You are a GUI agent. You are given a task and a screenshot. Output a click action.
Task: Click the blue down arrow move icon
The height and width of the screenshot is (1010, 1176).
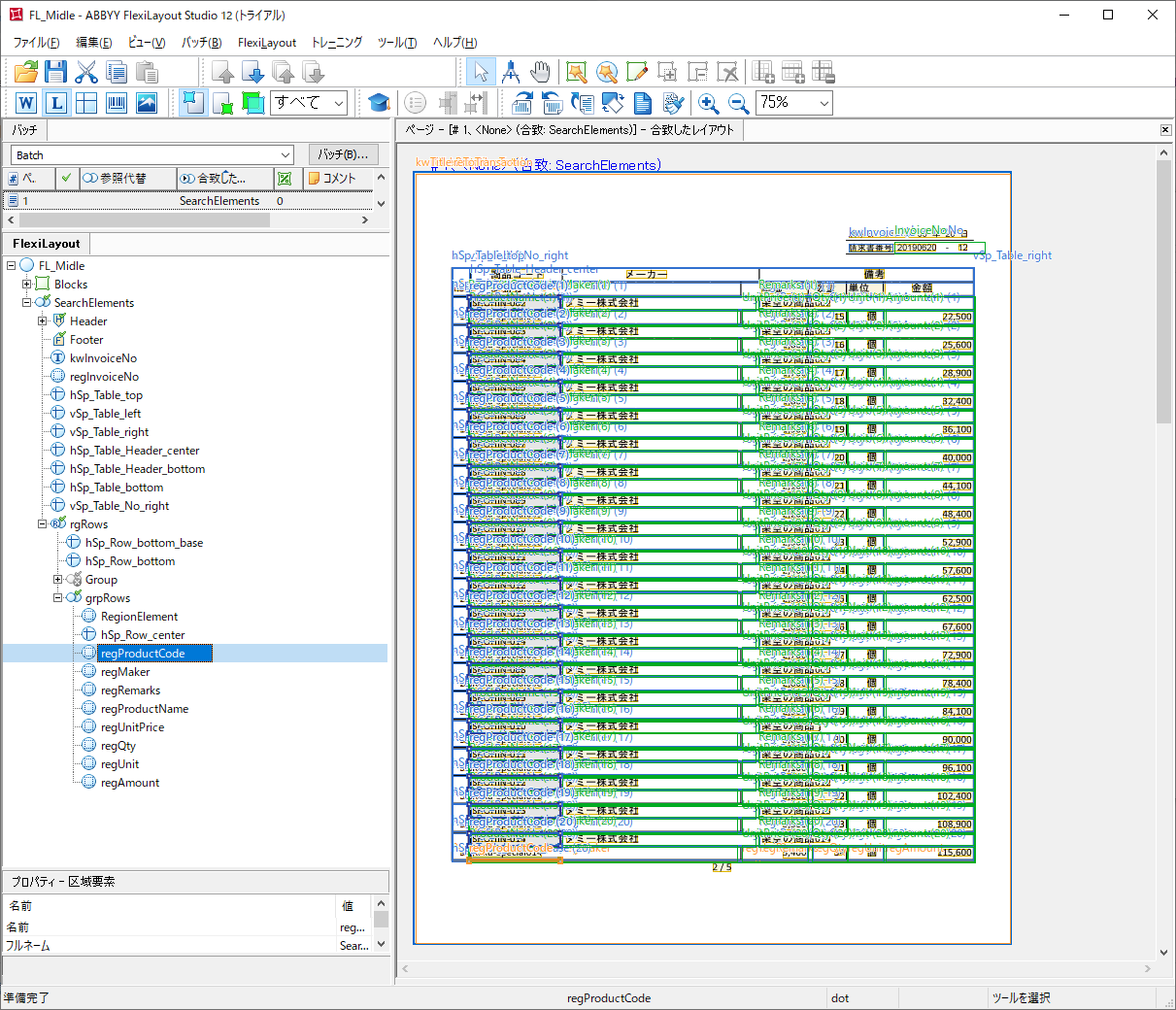[252, 72]
